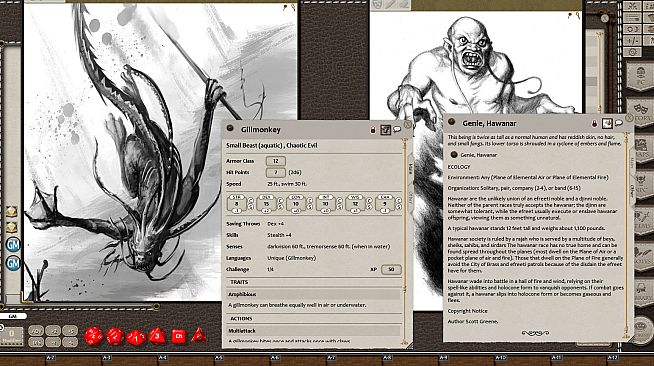Edit the Gillmonkey Armor Class value
Viewport: 654px width, 366px height.
coord(276,161)
